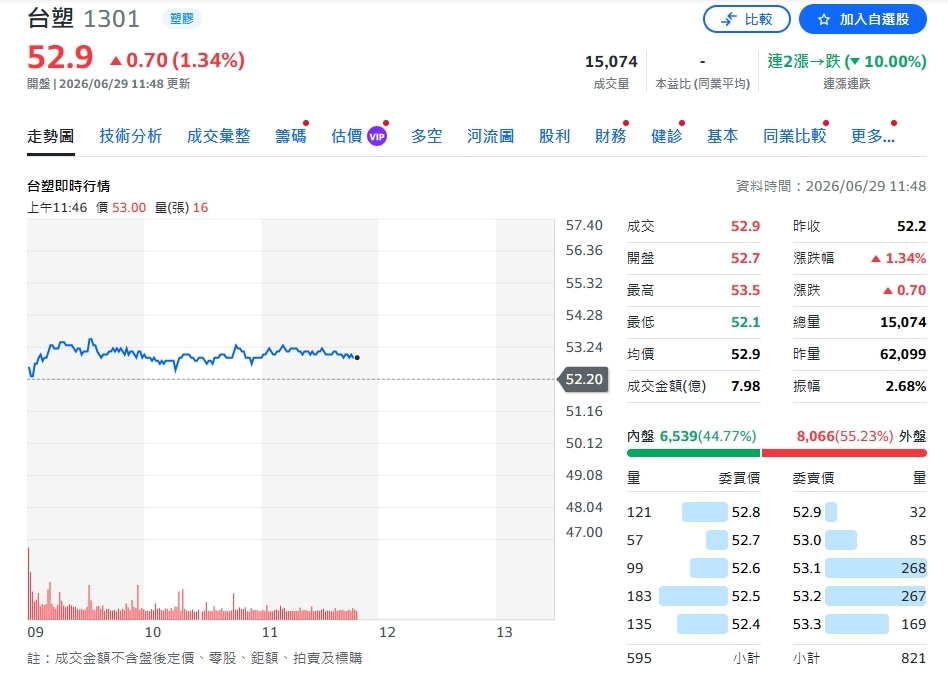Go to the 股利 tab
This screenshot has height=684, width=948.
click(554, 136)
